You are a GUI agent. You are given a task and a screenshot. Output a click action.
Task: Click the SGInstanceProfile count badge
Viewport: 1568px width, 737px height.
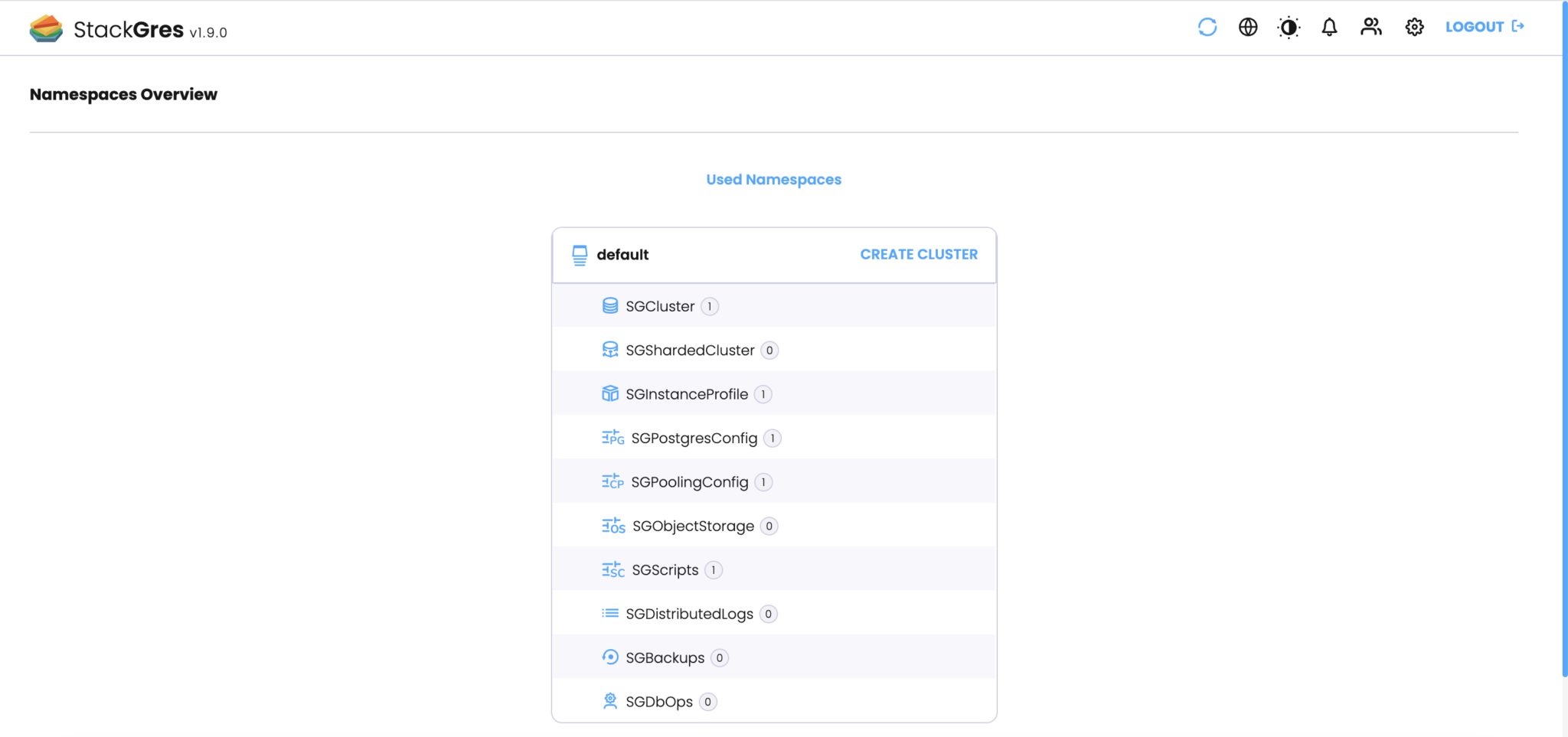point(763,394)
